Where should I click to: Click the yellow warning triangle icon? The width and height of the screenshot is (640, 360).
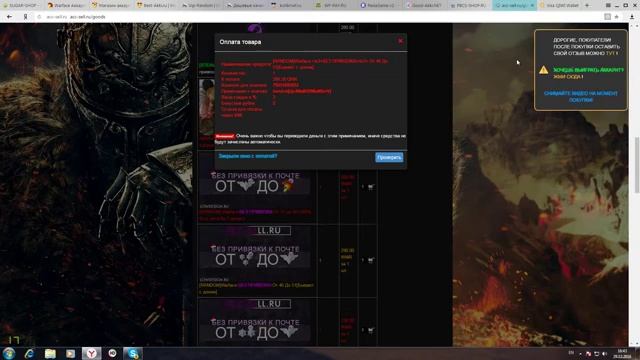pos(543,70)
